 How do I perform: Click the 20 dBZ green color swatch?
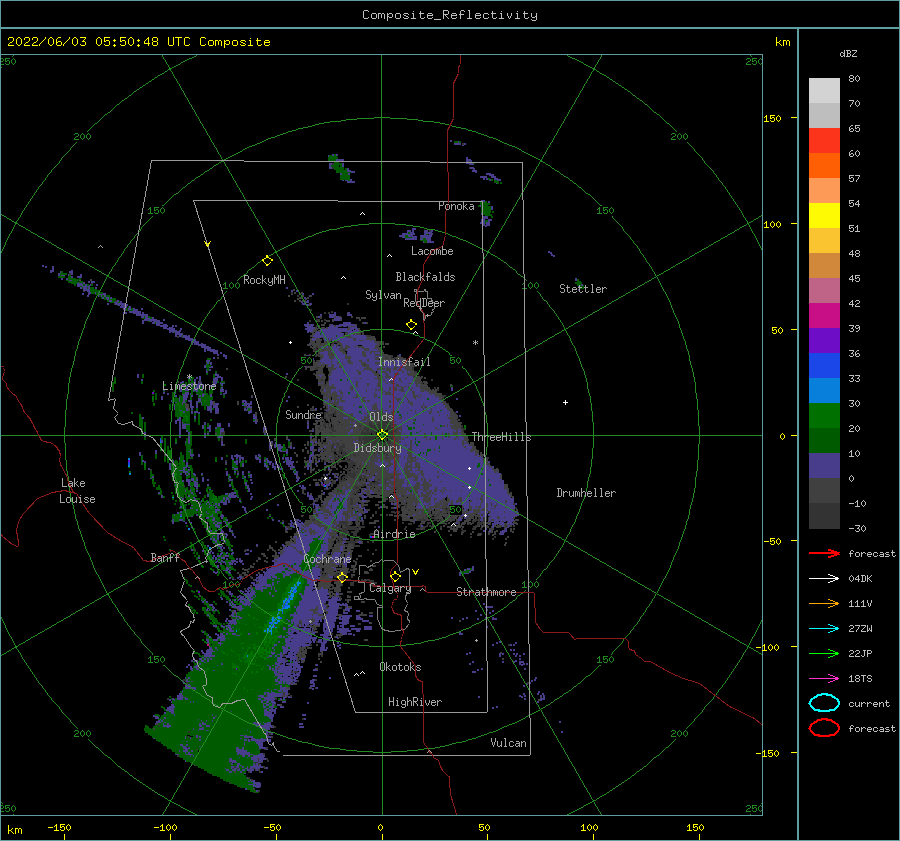pyautogui.click(x=824, y=416)
